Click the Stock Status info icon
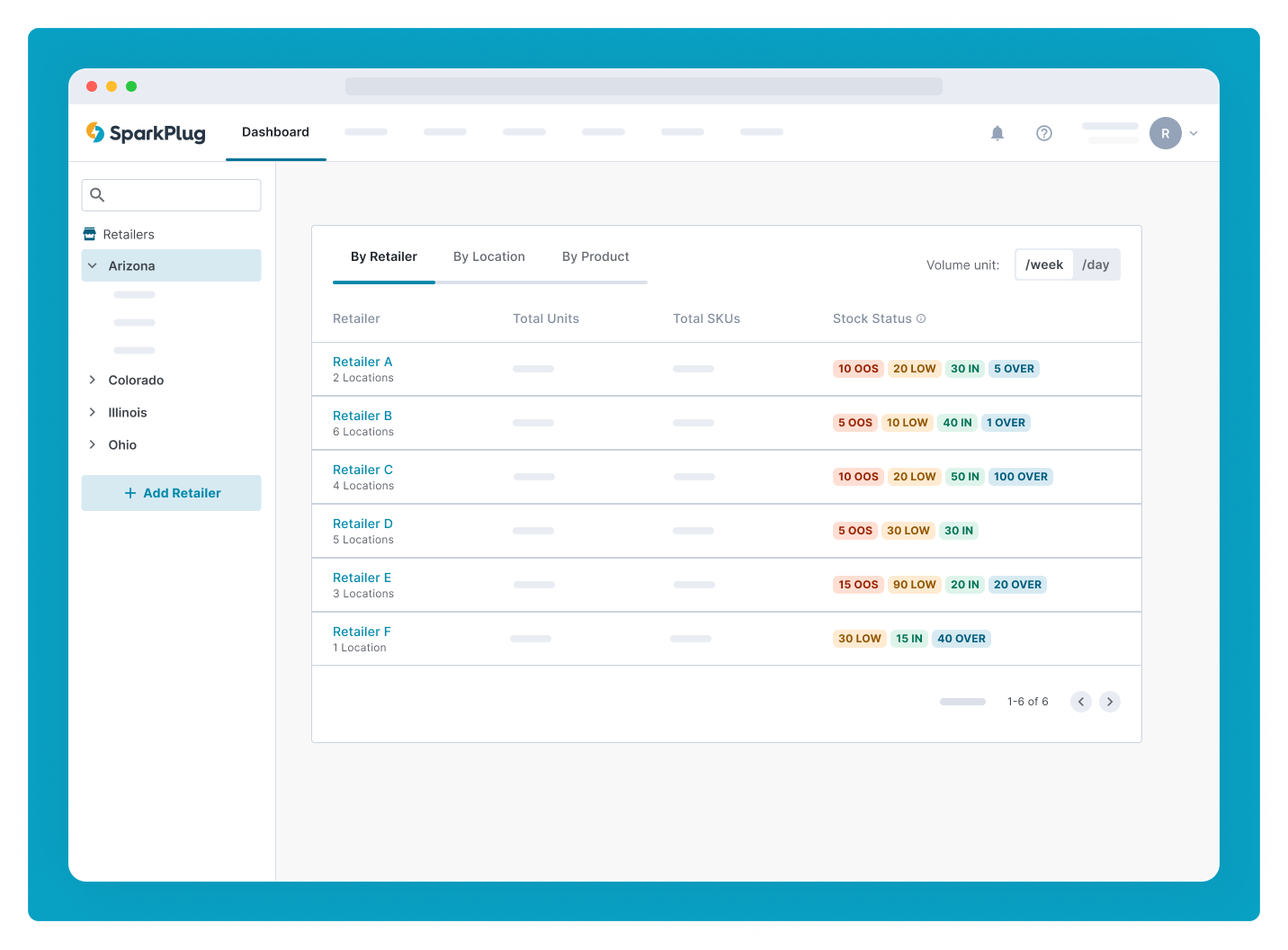The image size is (1288, 950). point(921,318)
